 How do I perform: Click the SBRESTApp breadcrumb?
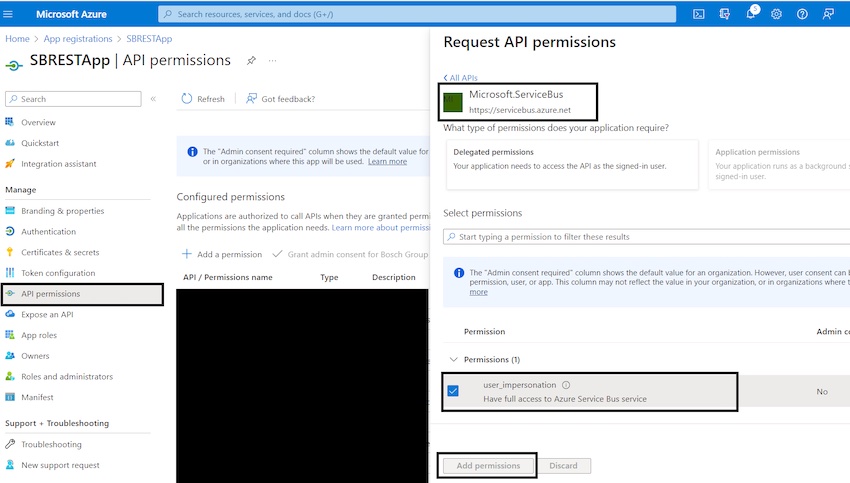click(149, 38)
